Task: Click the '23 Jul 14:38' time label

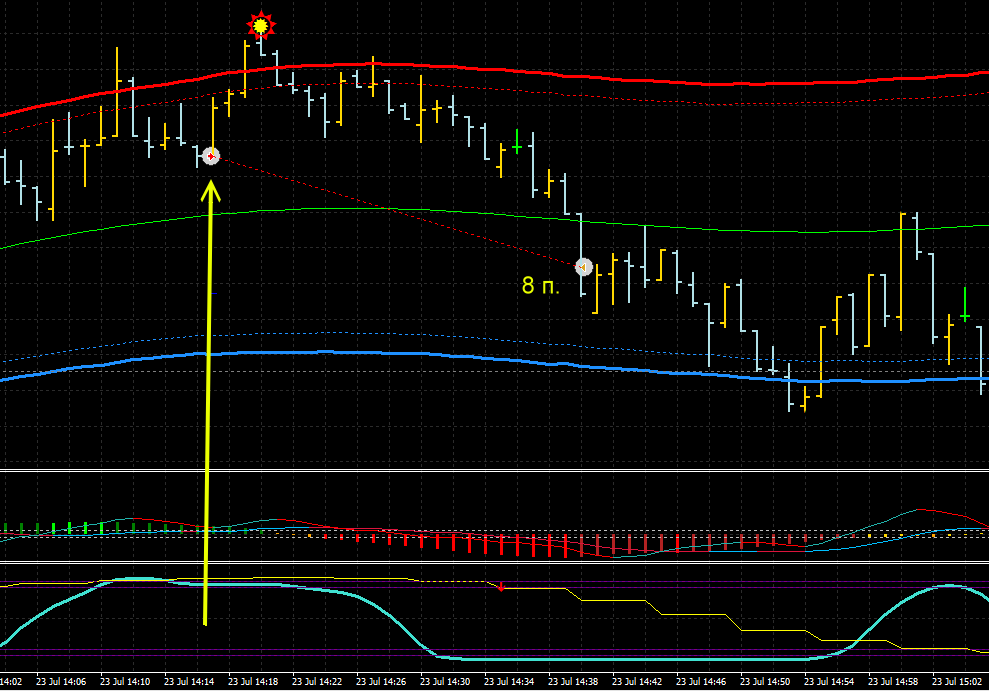Action: tap(573, 681)
